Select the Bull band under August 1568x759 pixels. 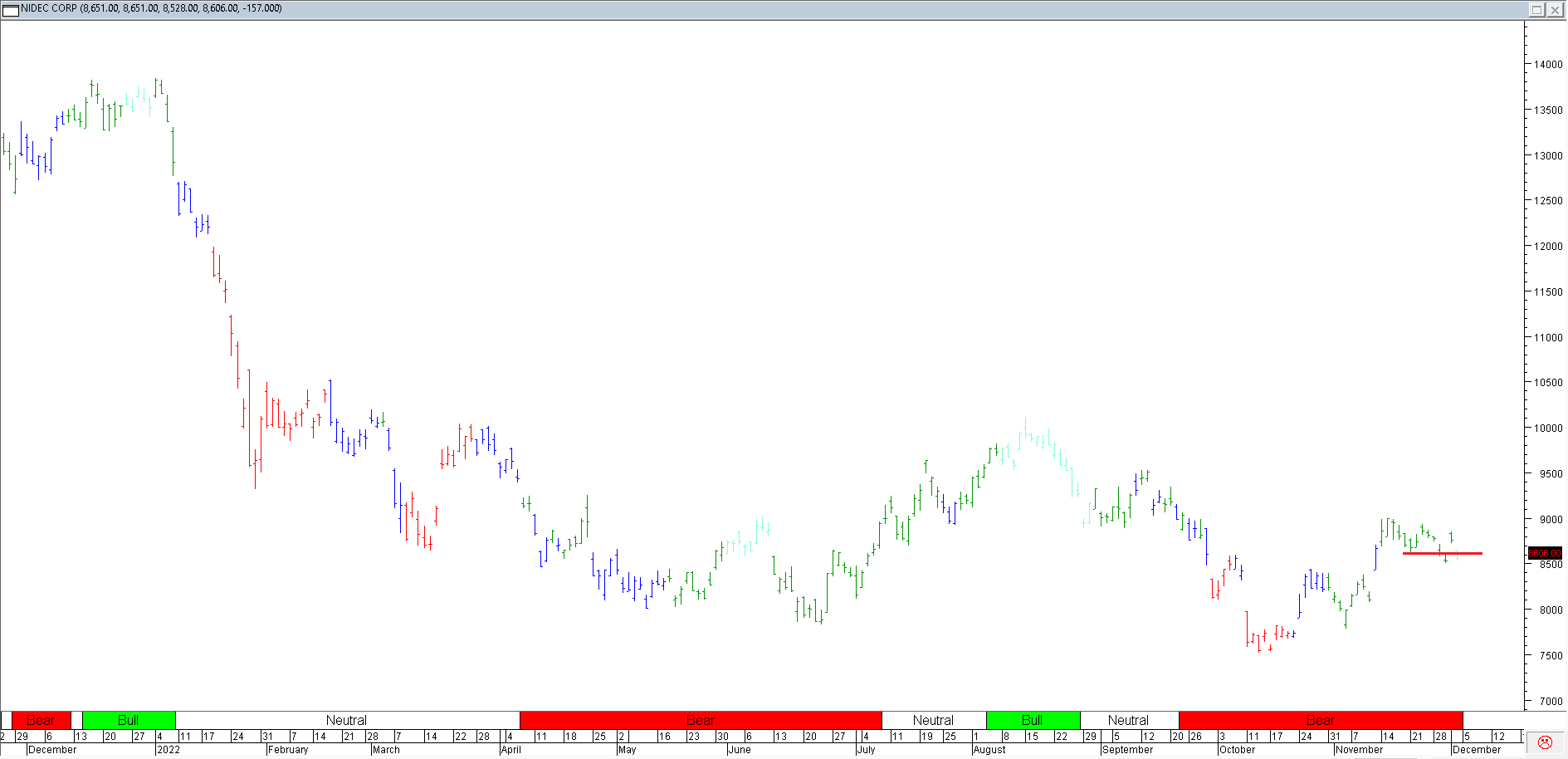1033,720
